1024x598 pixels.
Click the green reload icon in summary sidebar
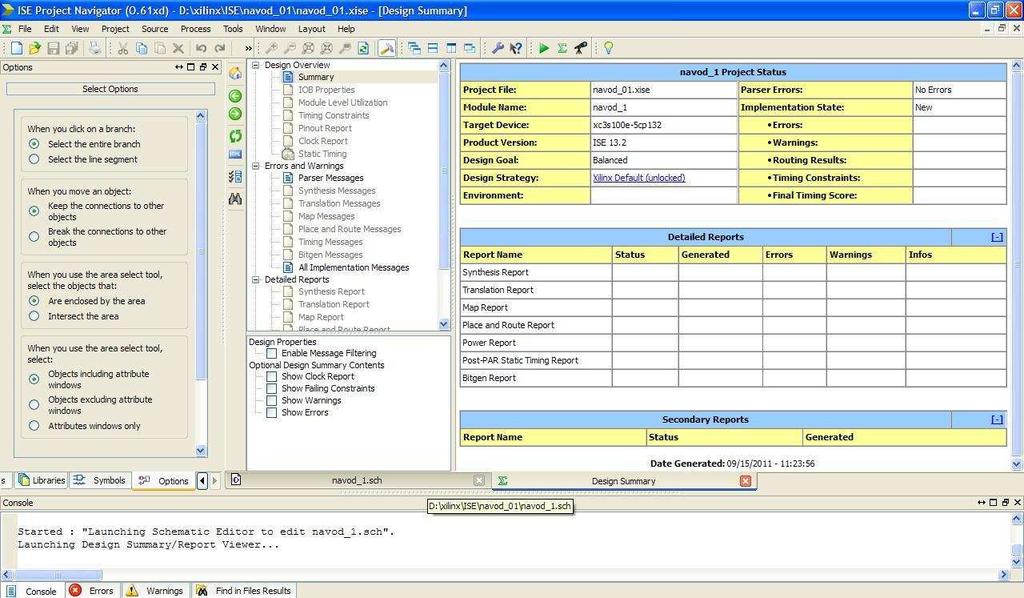(235, 136)
